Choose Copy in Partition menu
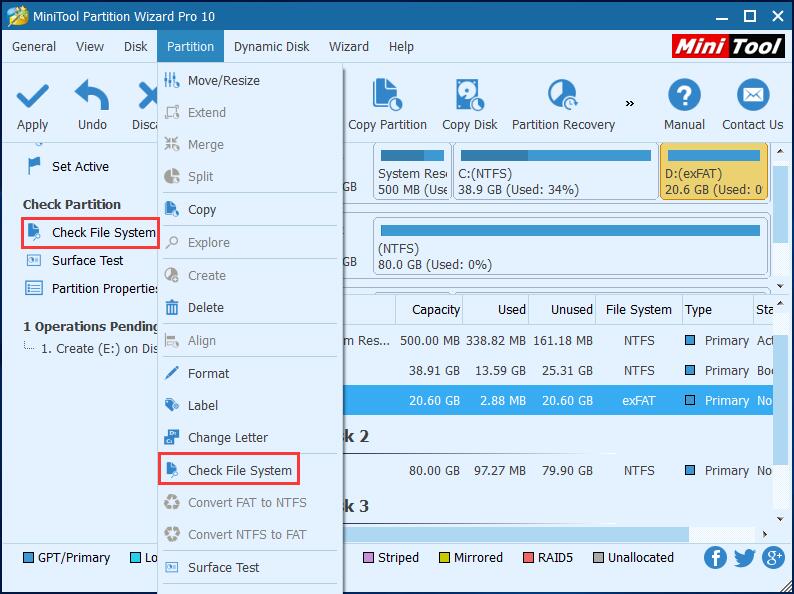This screenshot has width=794, height=594. click(x=202, y=210)
